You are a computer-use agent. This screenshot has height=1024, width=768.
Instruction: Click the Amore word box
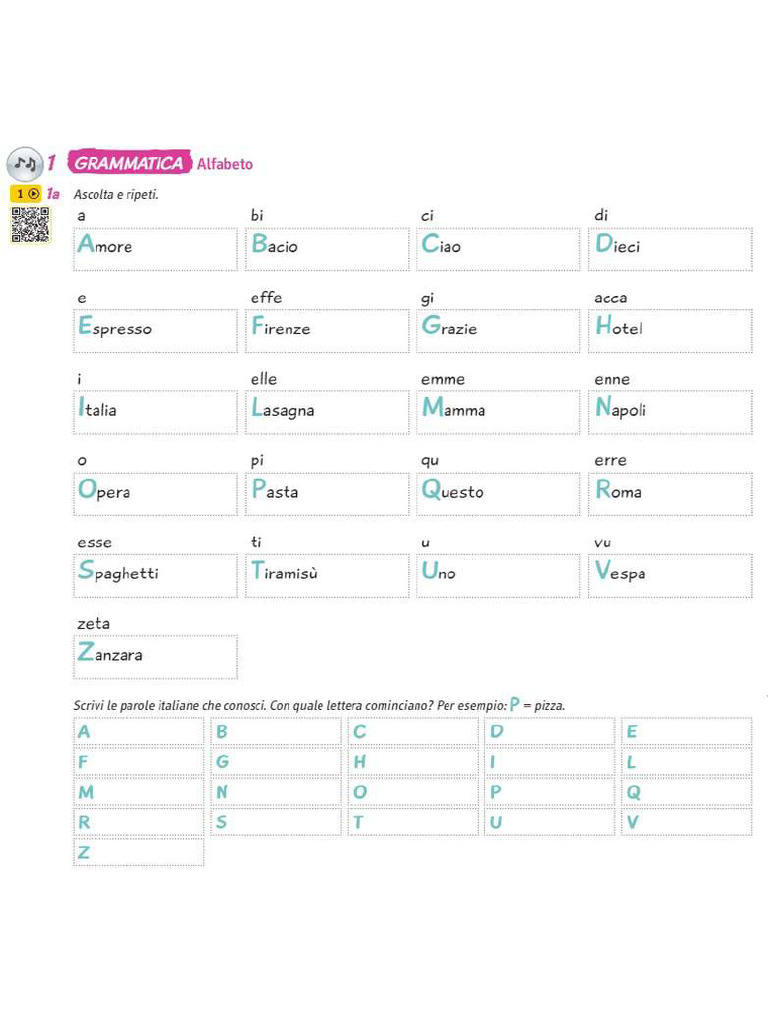coord(155,248)
